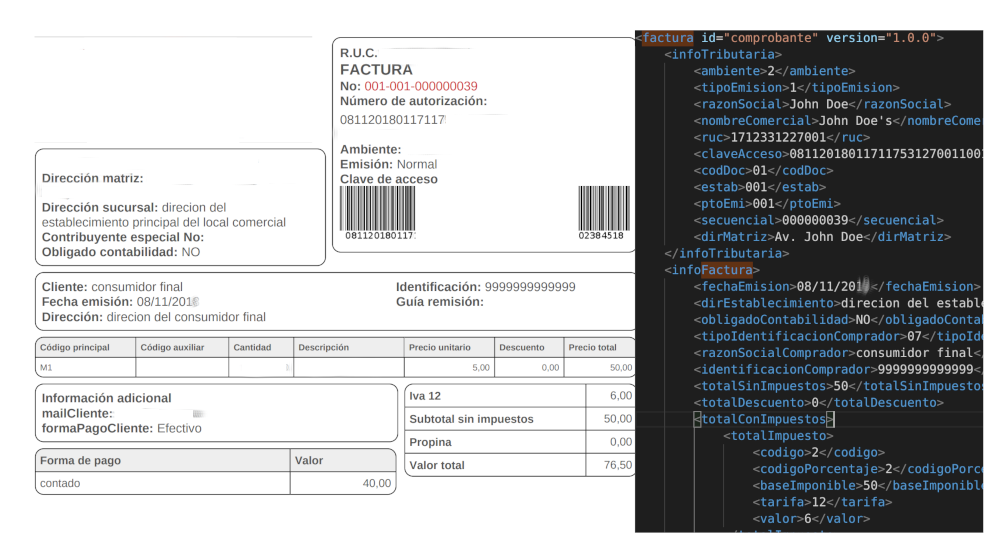The width and height of the screenshot is (1000, 546).
Task: Click the Precio unitario column header
Action: [x=440, y=348]
